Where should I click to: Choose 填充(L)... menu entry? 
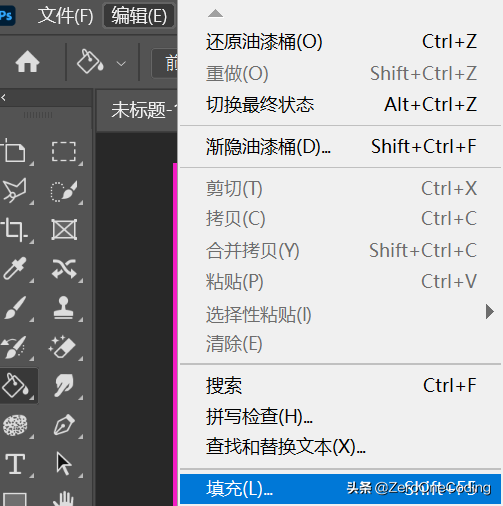pyautogui.click(x=340, y=489)
